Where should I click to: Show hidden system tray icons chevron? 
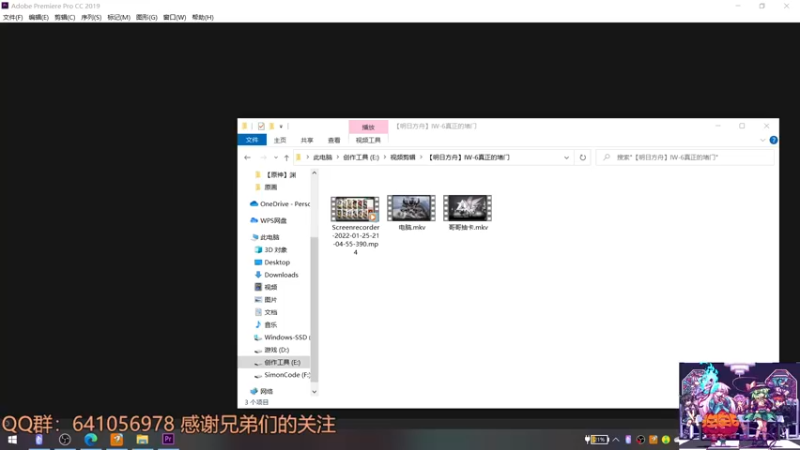[x=616, y=439]
